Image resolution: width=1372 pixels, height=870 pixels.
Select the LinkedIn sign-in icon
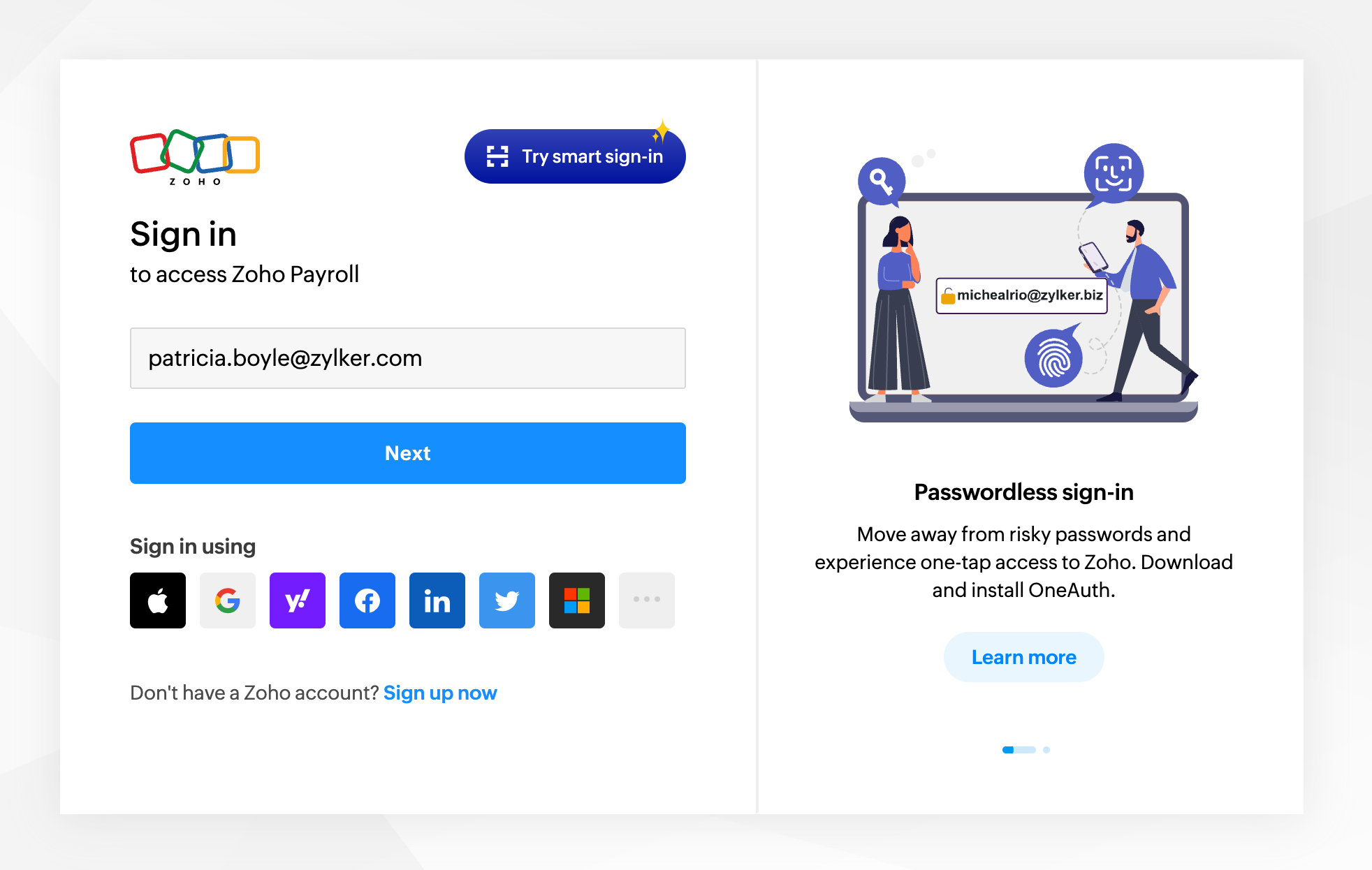[436, 600]
